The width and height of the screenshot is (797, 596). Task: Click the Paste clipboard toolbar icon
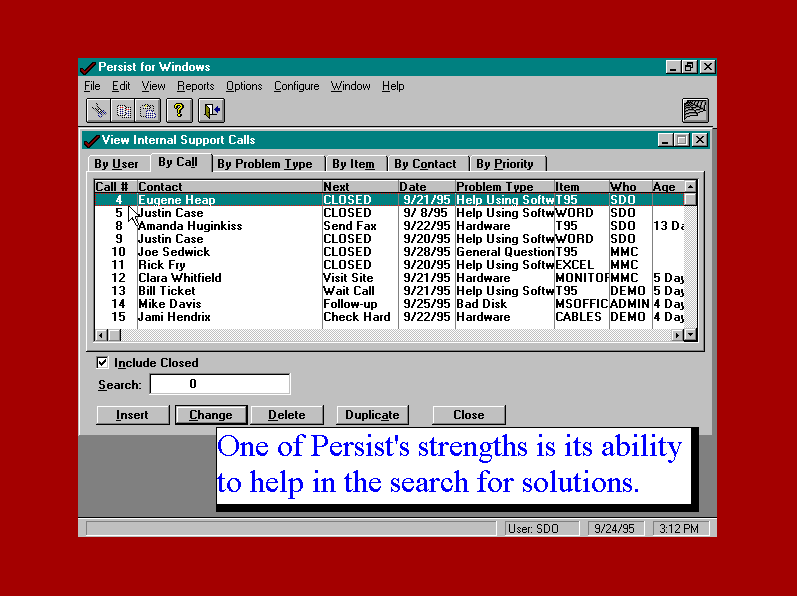(148, 110)
